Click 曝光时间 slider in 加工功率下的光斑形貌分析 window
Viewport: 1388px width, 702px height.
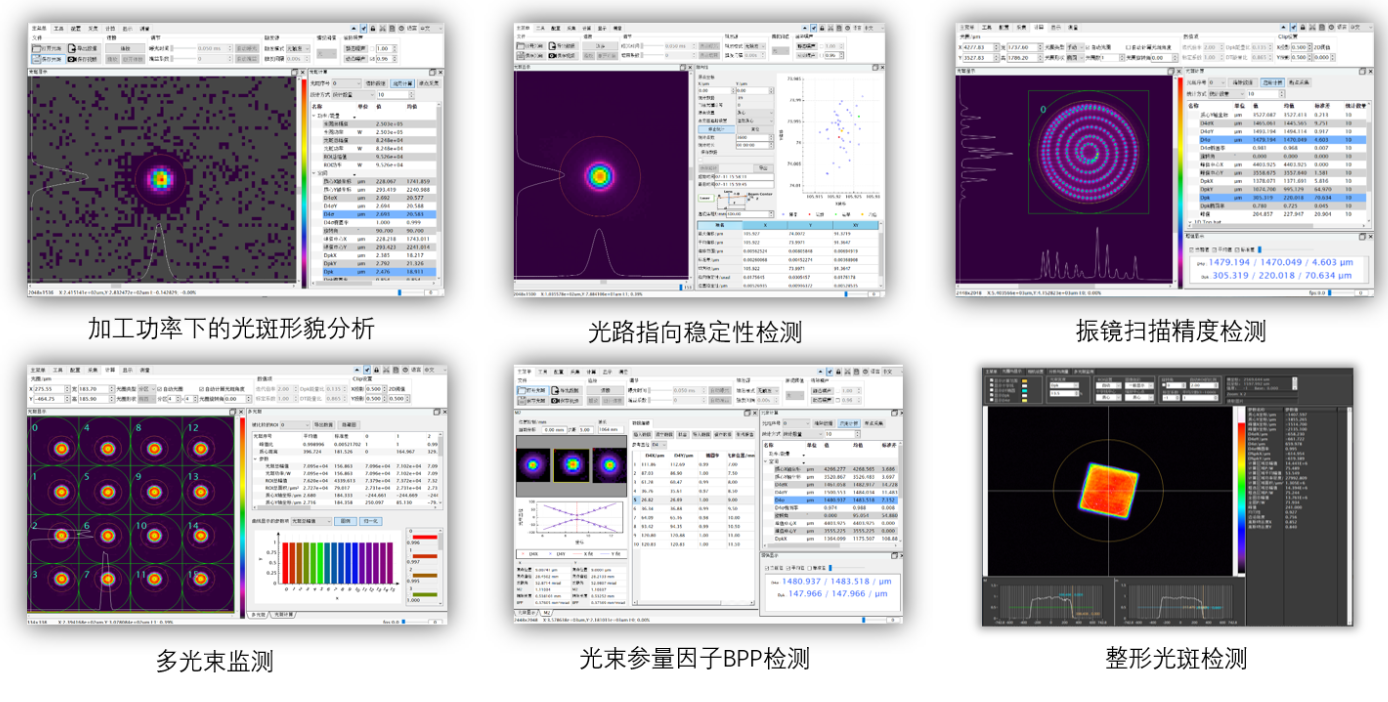(x=184, y=48)
